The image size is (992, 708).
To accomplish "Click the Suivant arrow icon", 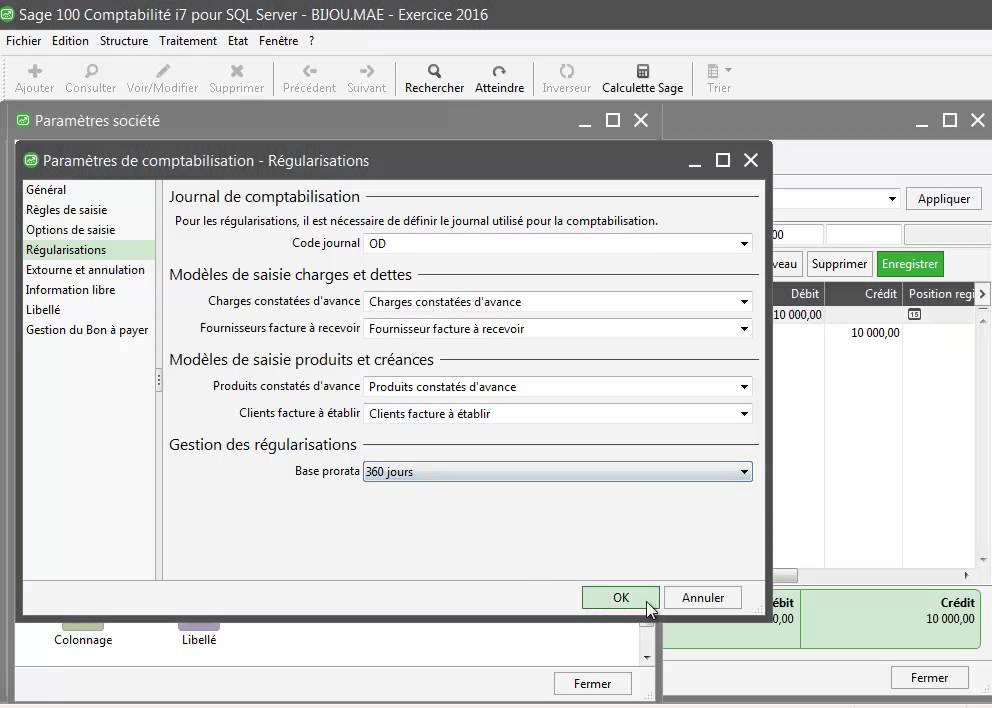I will click(366, 71).
